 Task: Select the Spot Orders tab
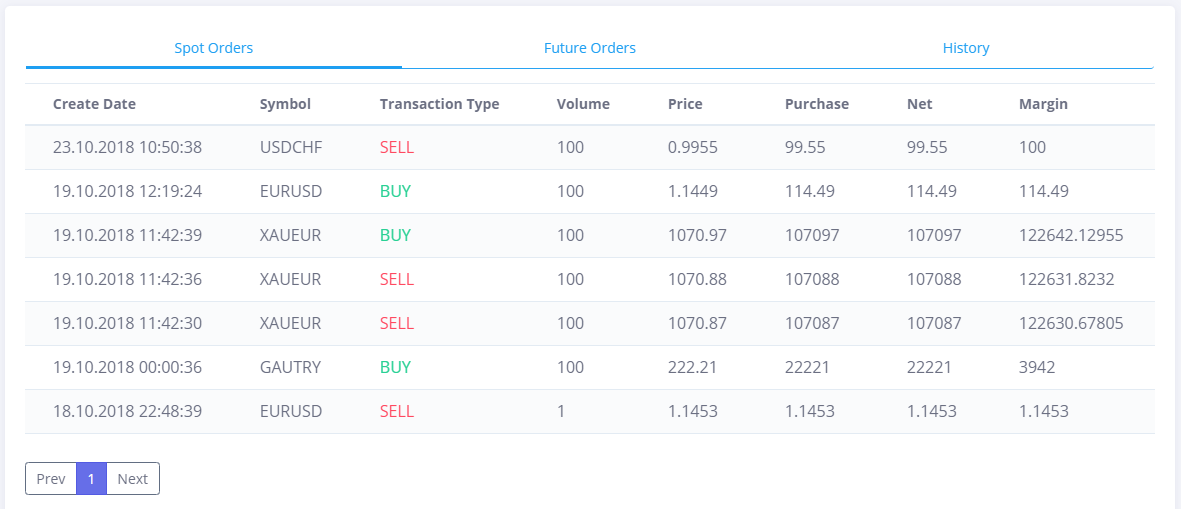point(214,48)
